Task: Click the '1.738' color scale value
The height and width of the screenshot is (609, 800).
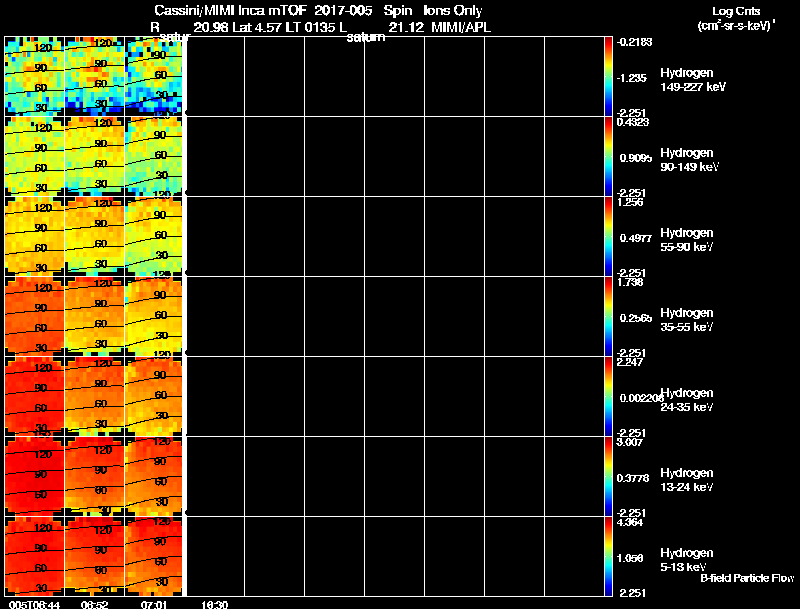Action: pyautogui.click(x=630, y=283)
